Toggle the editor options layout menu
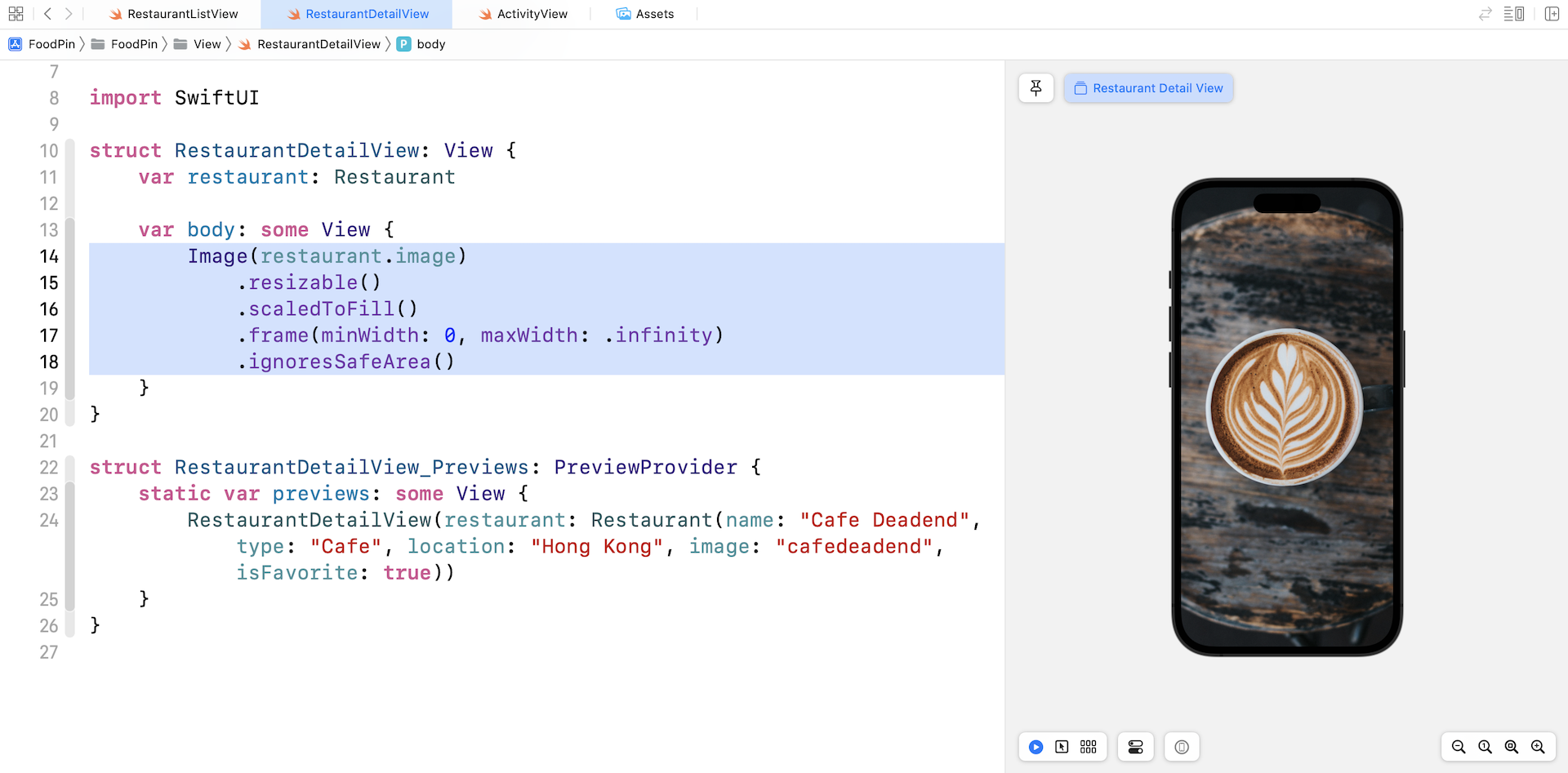Screen dimensions: 1568x773 [1513, 14]
